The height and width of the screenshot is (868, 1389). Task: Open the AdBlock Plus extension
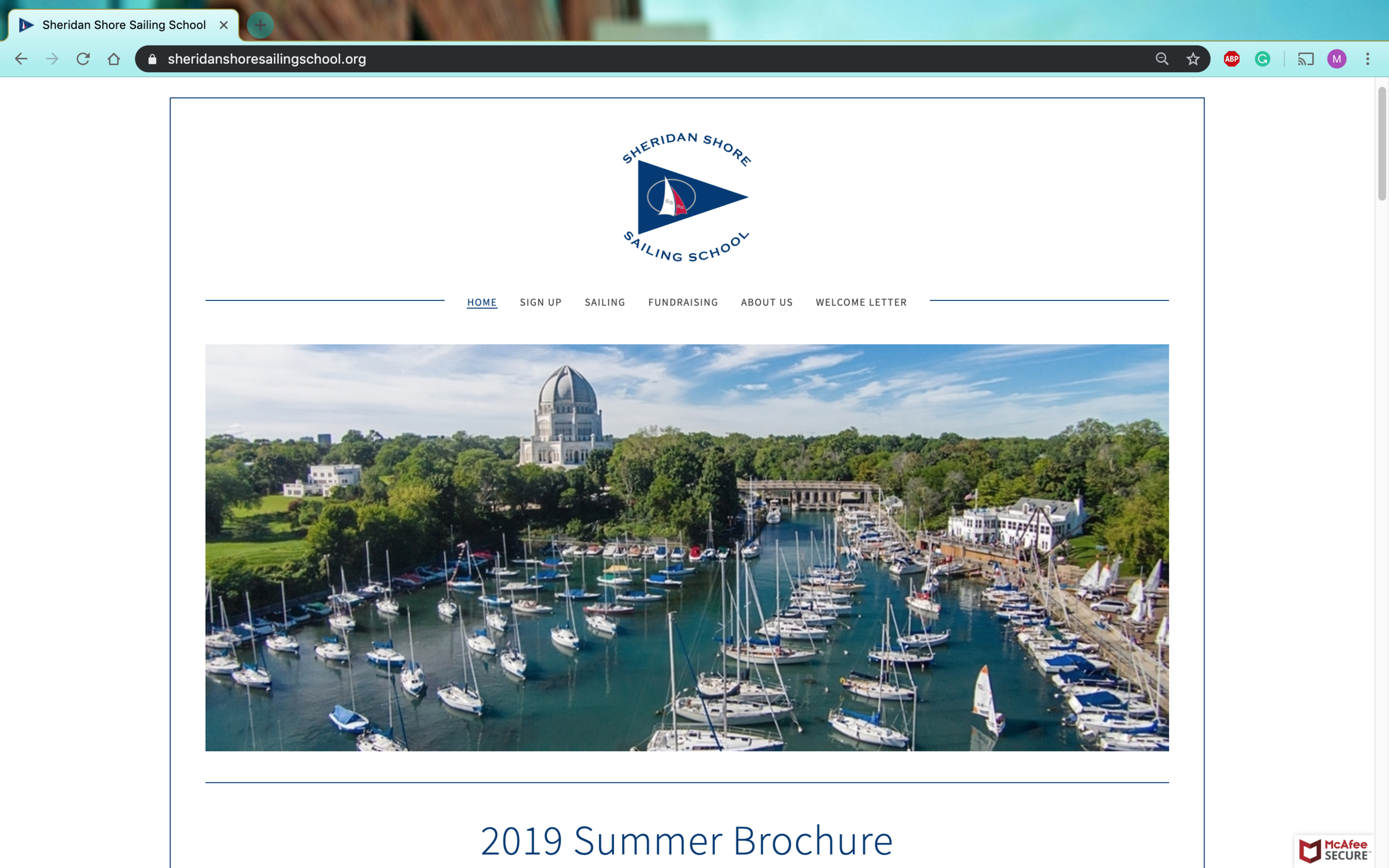point(1232,58)
